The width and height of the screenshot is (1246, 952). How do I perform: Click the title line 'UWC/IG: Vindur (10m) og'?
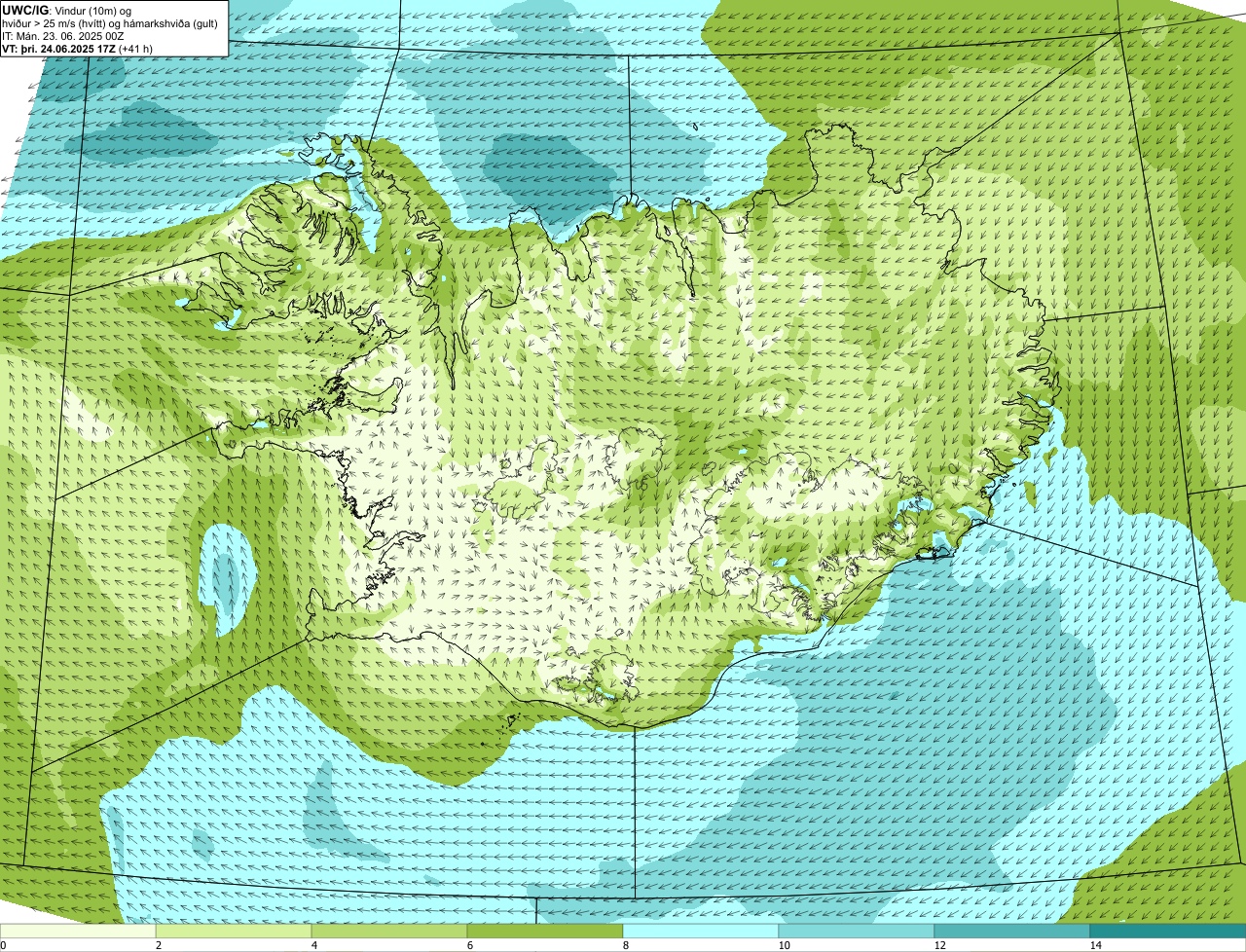[x=67, y=10]
